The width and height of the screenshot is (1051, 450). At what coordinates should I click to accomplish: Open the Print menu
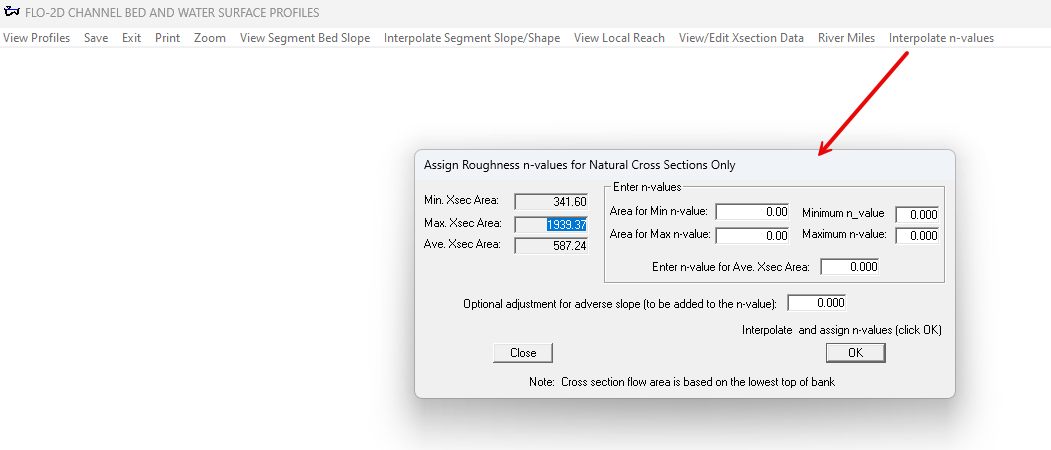(x=168, y=38)
